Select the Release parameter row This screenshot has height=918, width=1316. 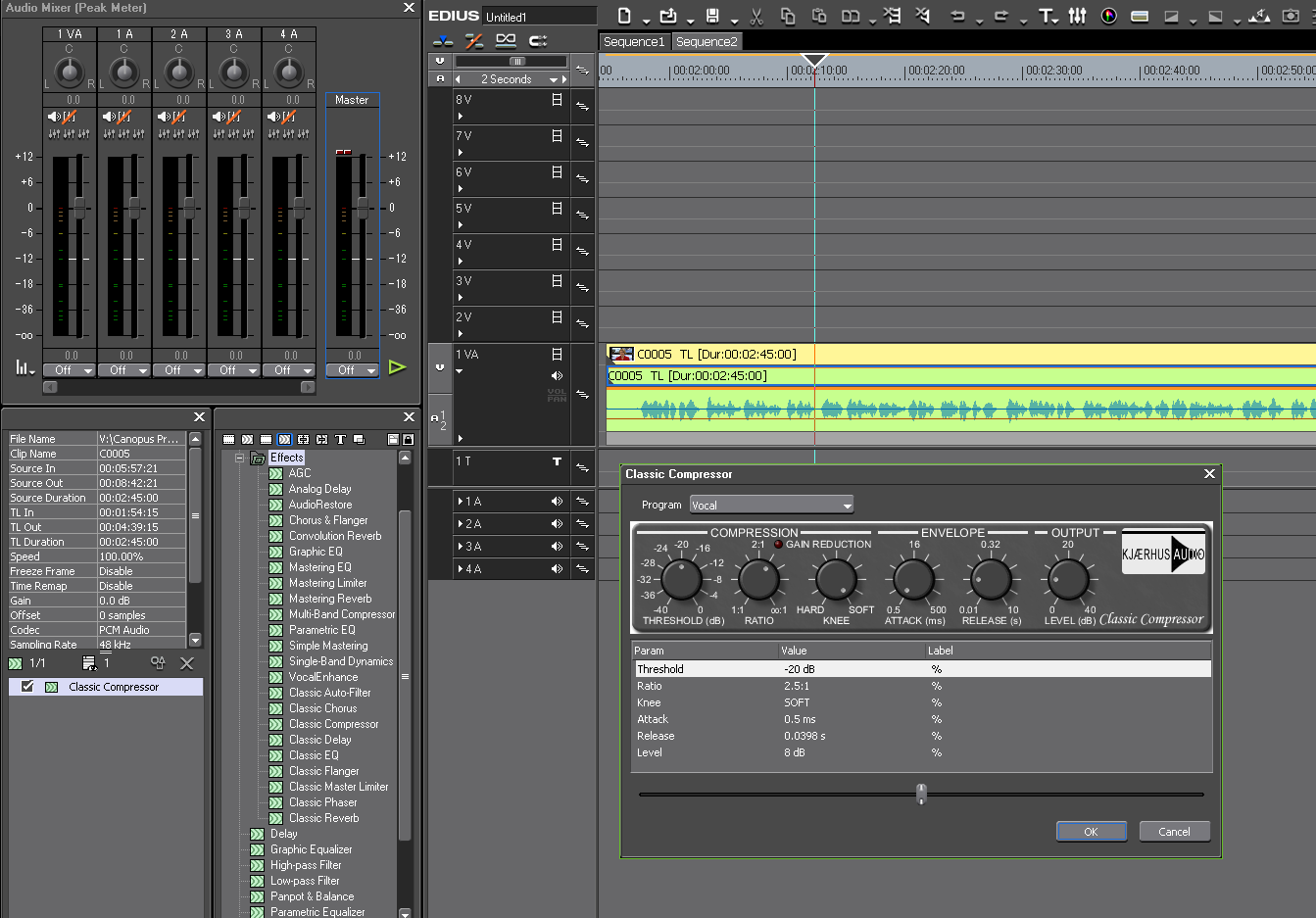pyautogui.click(x=922, y=736)
